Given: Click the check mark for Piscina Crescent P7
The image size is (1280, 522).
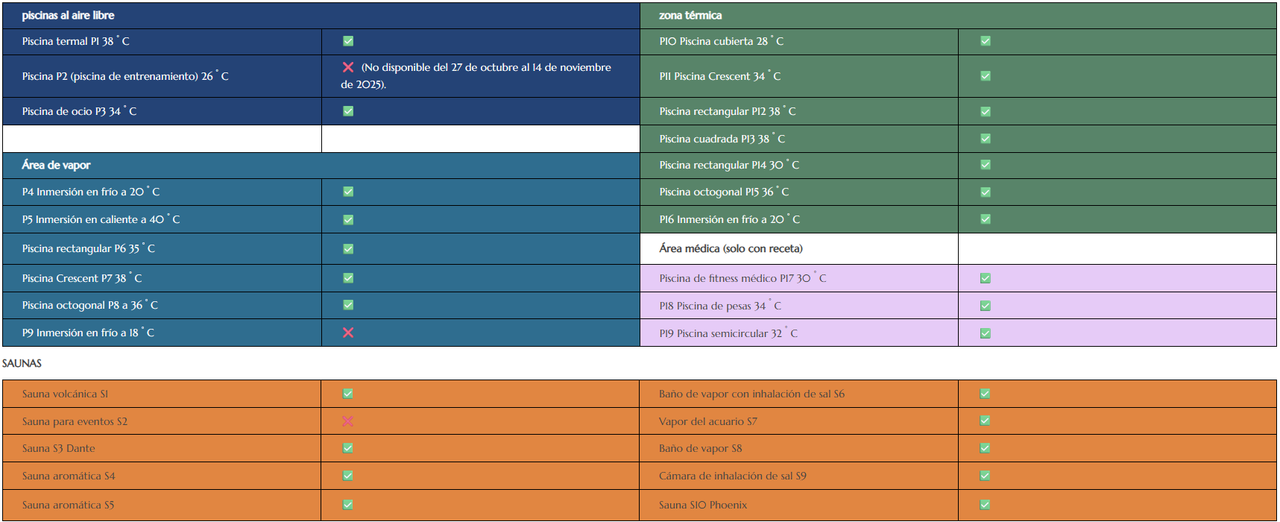Looking at the screenshot, I should pos(348,278).
